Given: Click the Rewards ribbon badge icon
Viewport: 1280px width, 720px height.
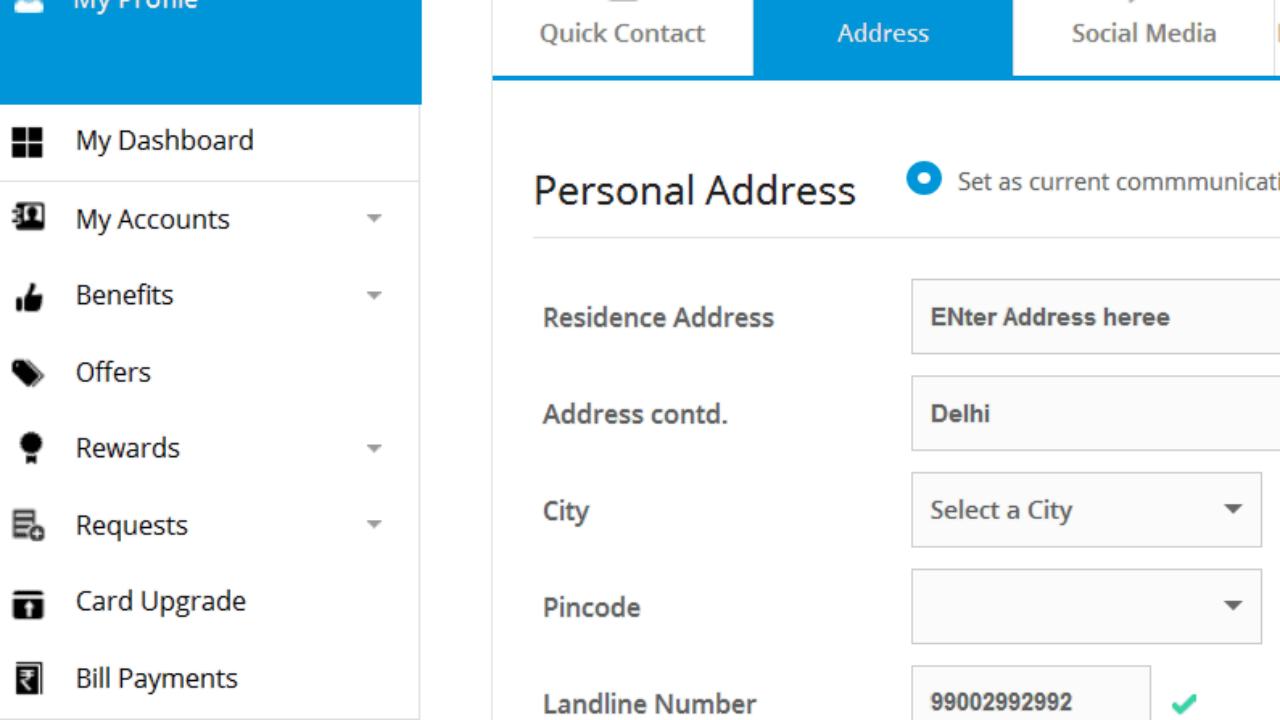Looking at the screenshot, I should click(31, 448).
